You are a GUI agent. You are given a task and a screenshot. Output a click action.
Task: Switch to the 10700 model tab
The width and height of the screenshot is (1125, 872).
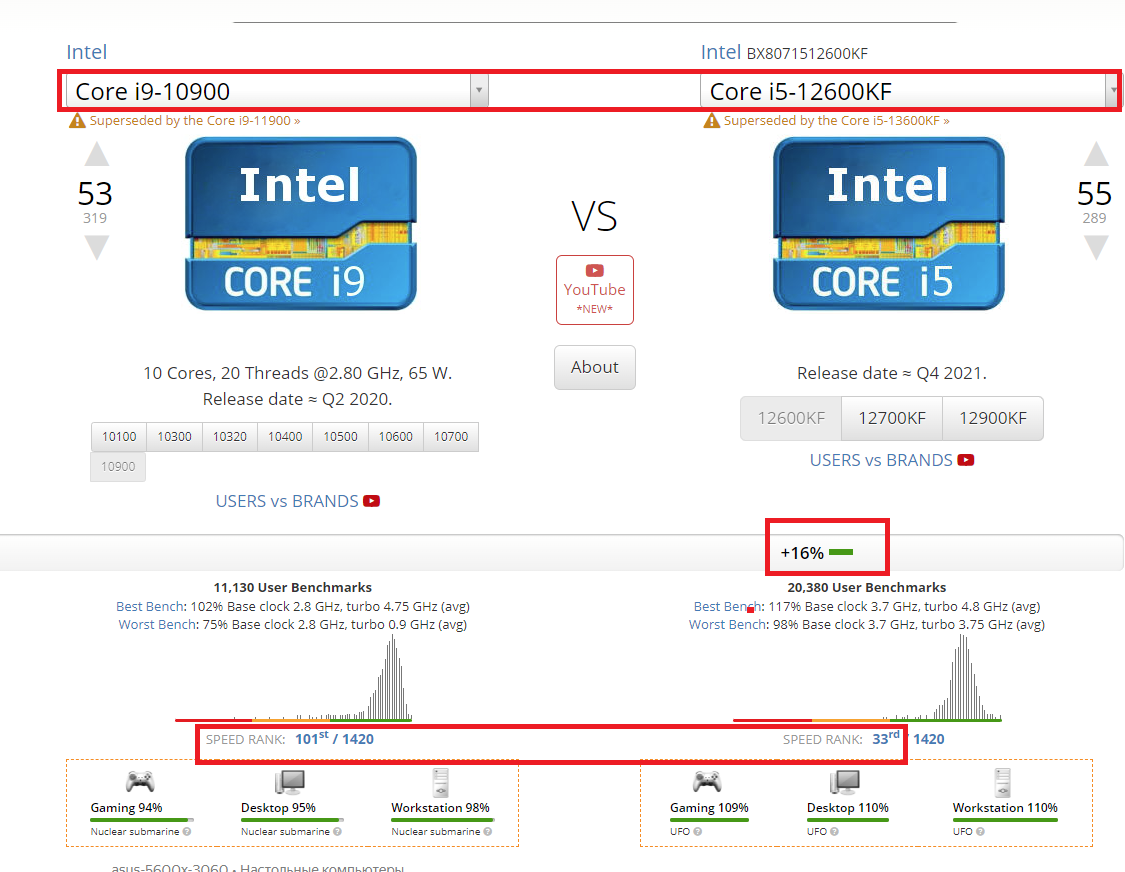click(451, 436)
